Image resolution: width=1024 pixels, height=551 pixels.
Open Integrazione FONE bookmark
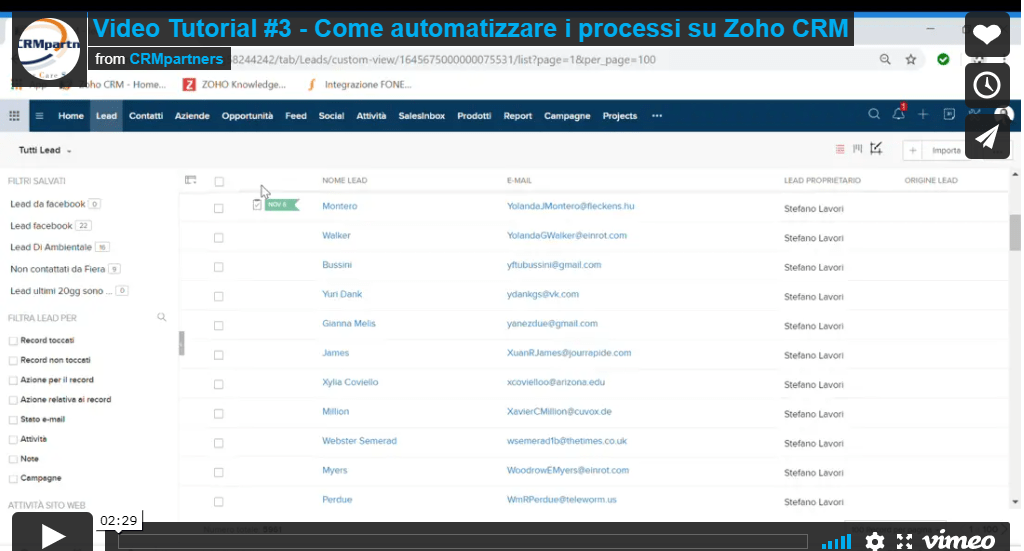pyautogui.click(x=359, y=84)
